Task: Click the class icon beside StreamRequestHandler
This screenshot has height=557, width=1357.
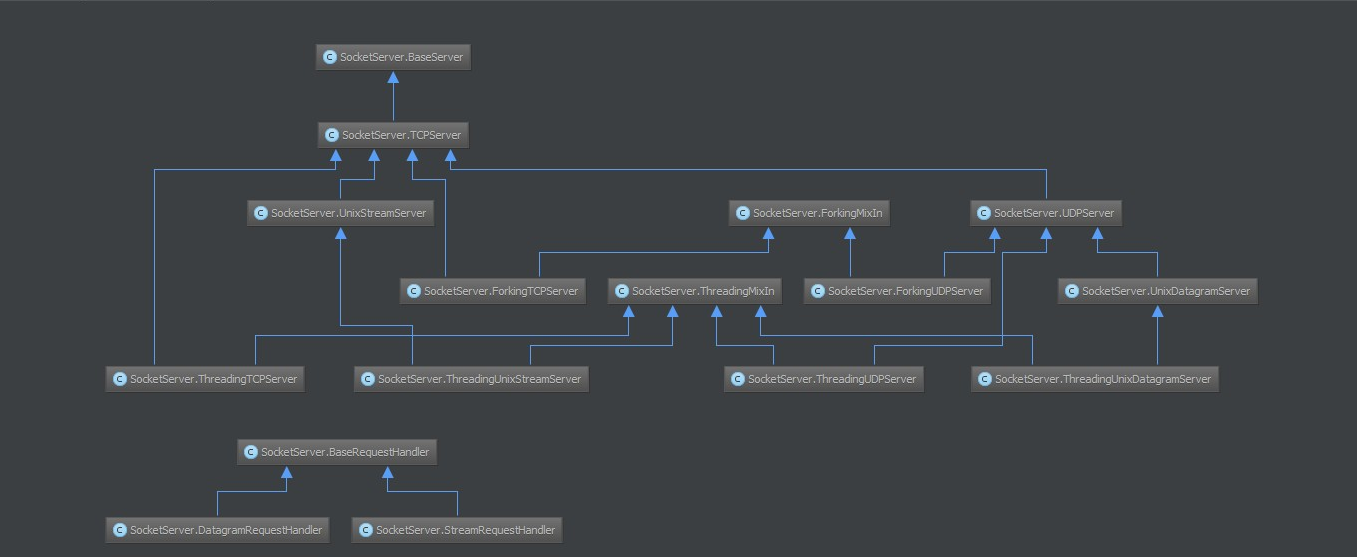Action: [x=365, y=530]
